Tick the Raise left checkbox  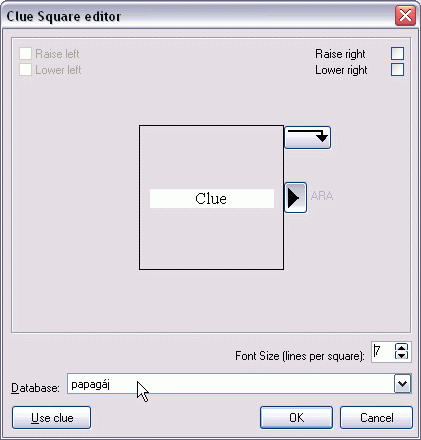click(25, 53)
